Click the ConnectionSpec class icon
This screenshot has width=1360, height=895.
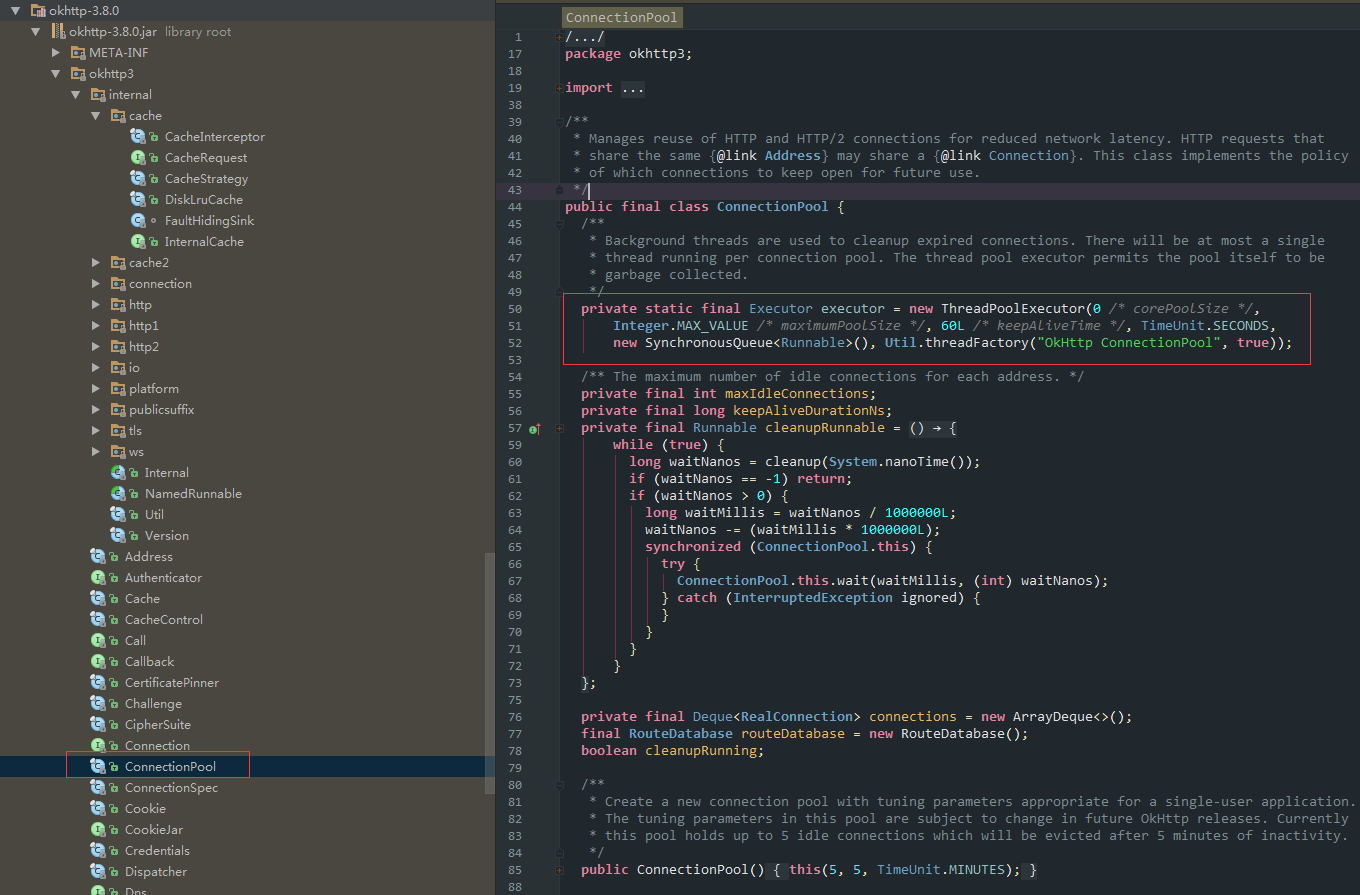click(x=98, y=788)
